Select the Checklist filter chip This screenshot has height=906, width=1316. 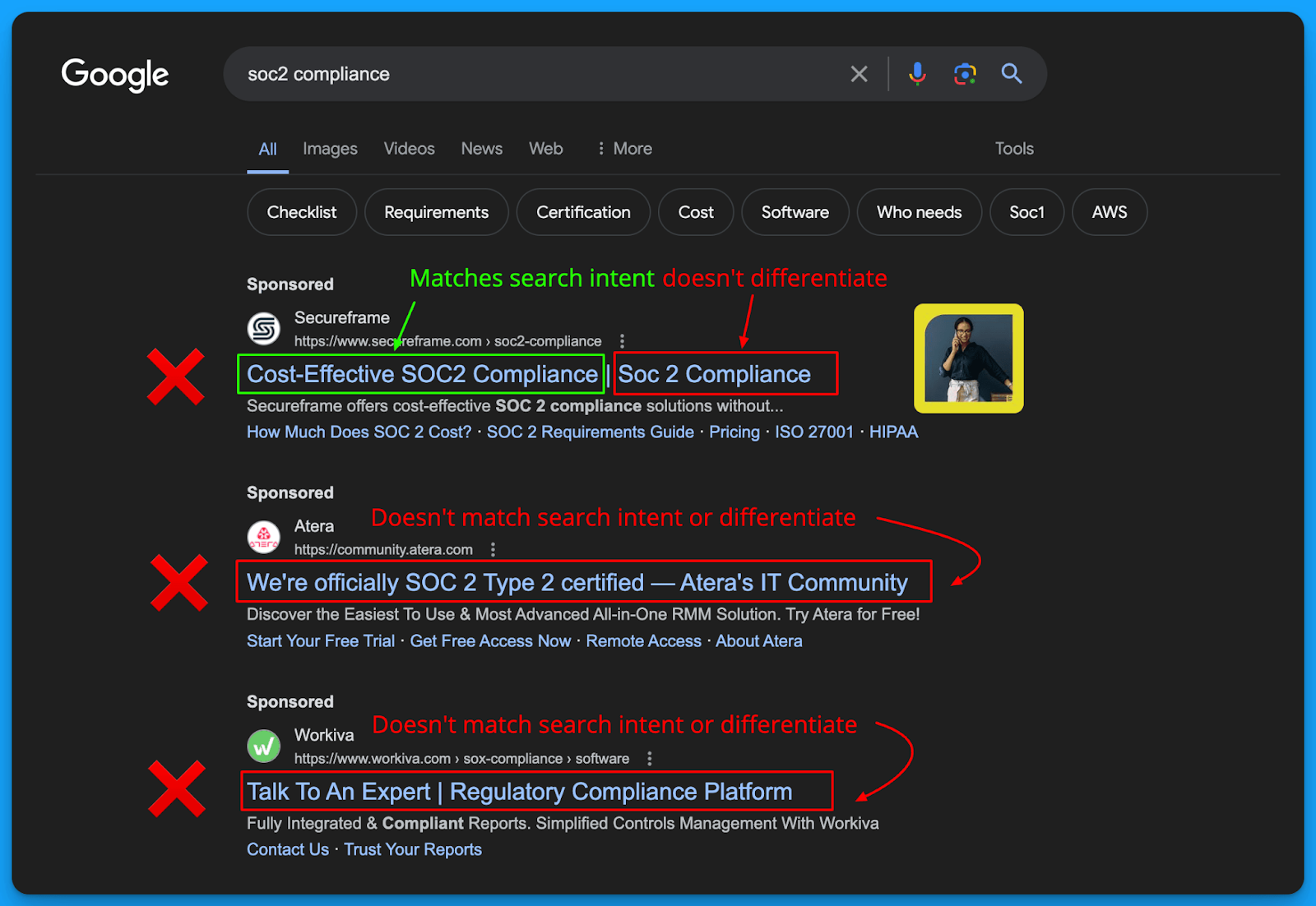coord(302,212)
